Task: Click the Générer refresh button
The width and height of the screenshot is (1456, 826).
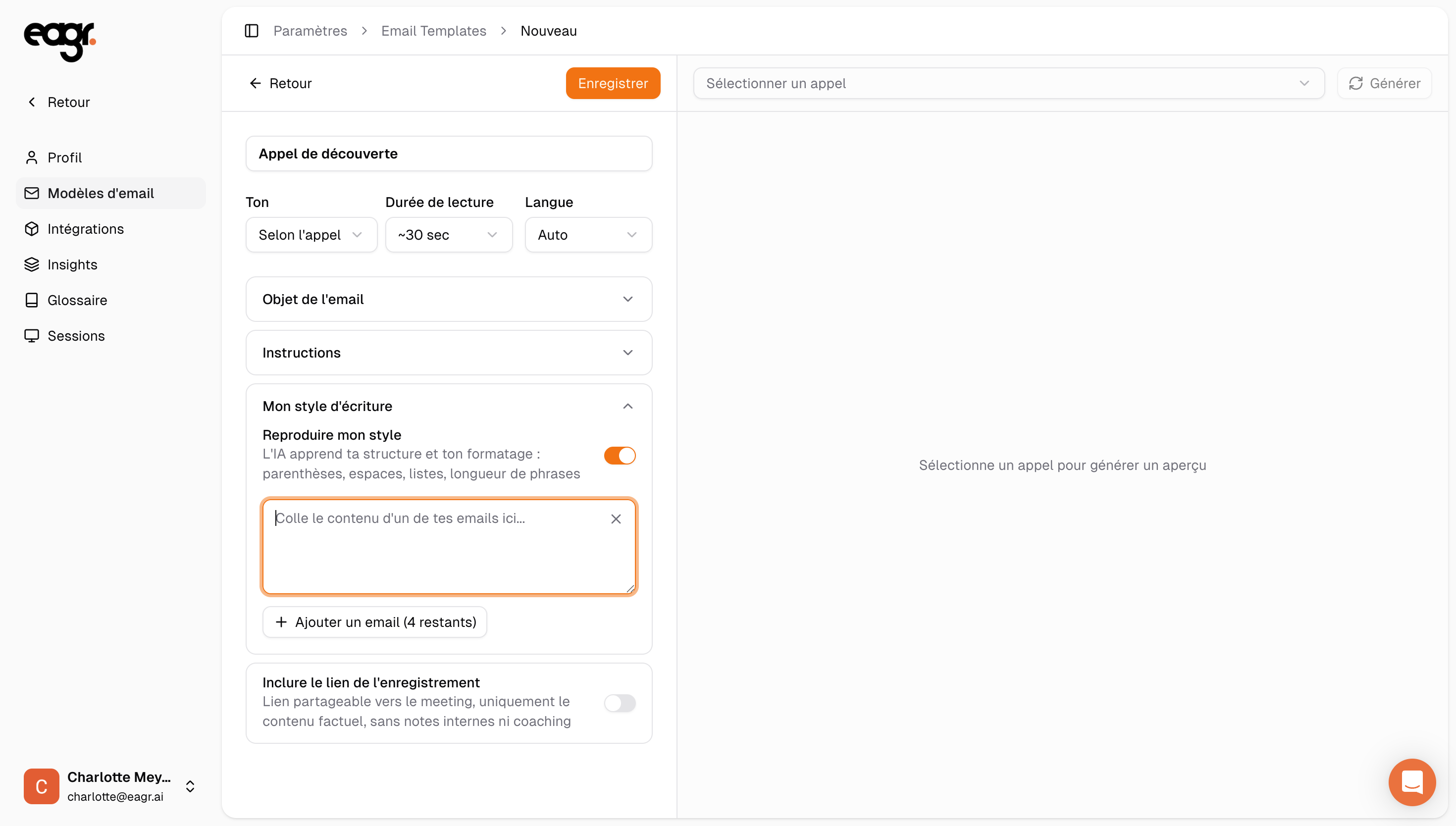Action: (1384, 83)
